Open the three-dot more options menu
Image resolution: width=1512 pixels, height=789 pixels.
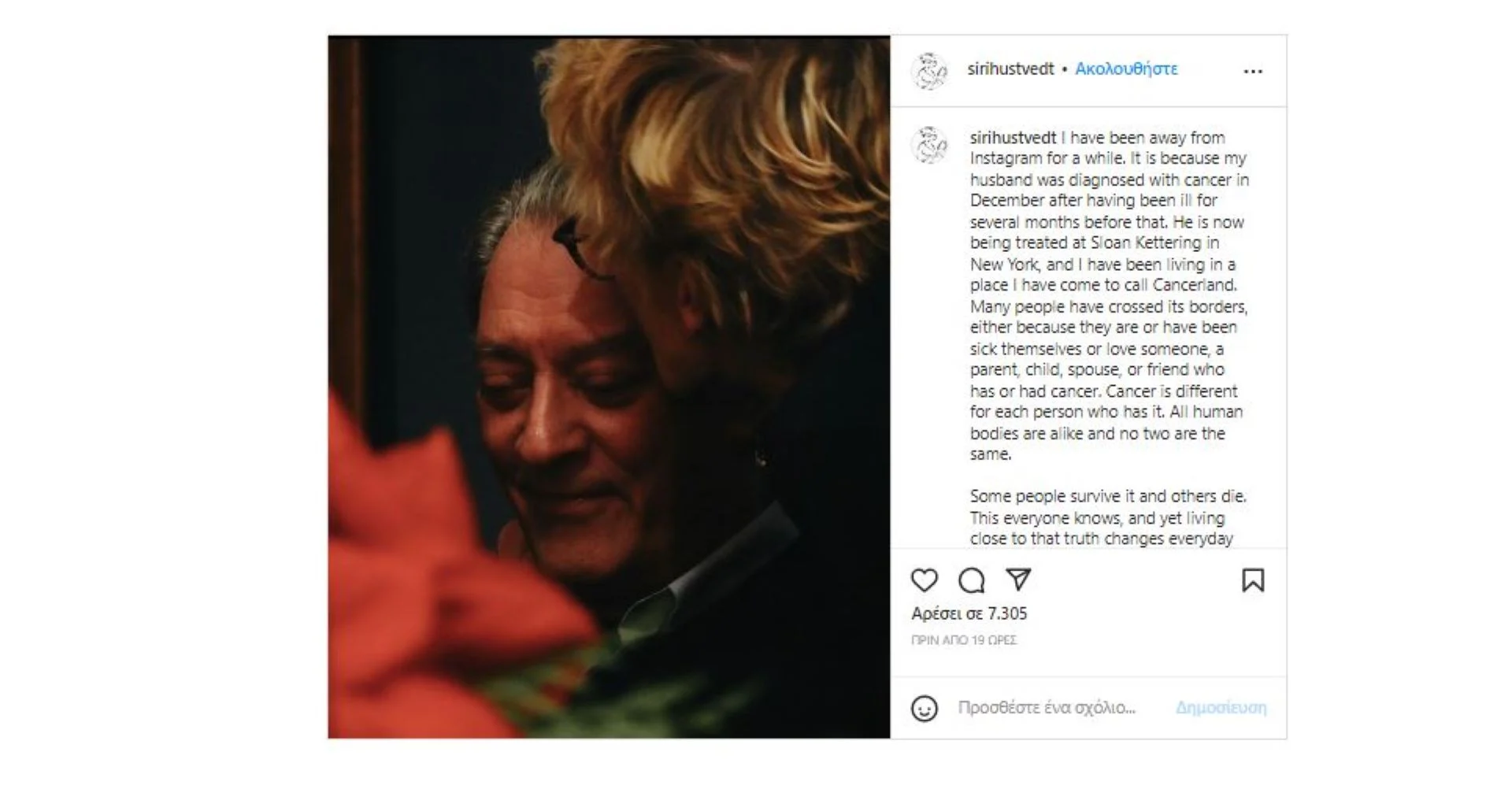[1253, 71]
